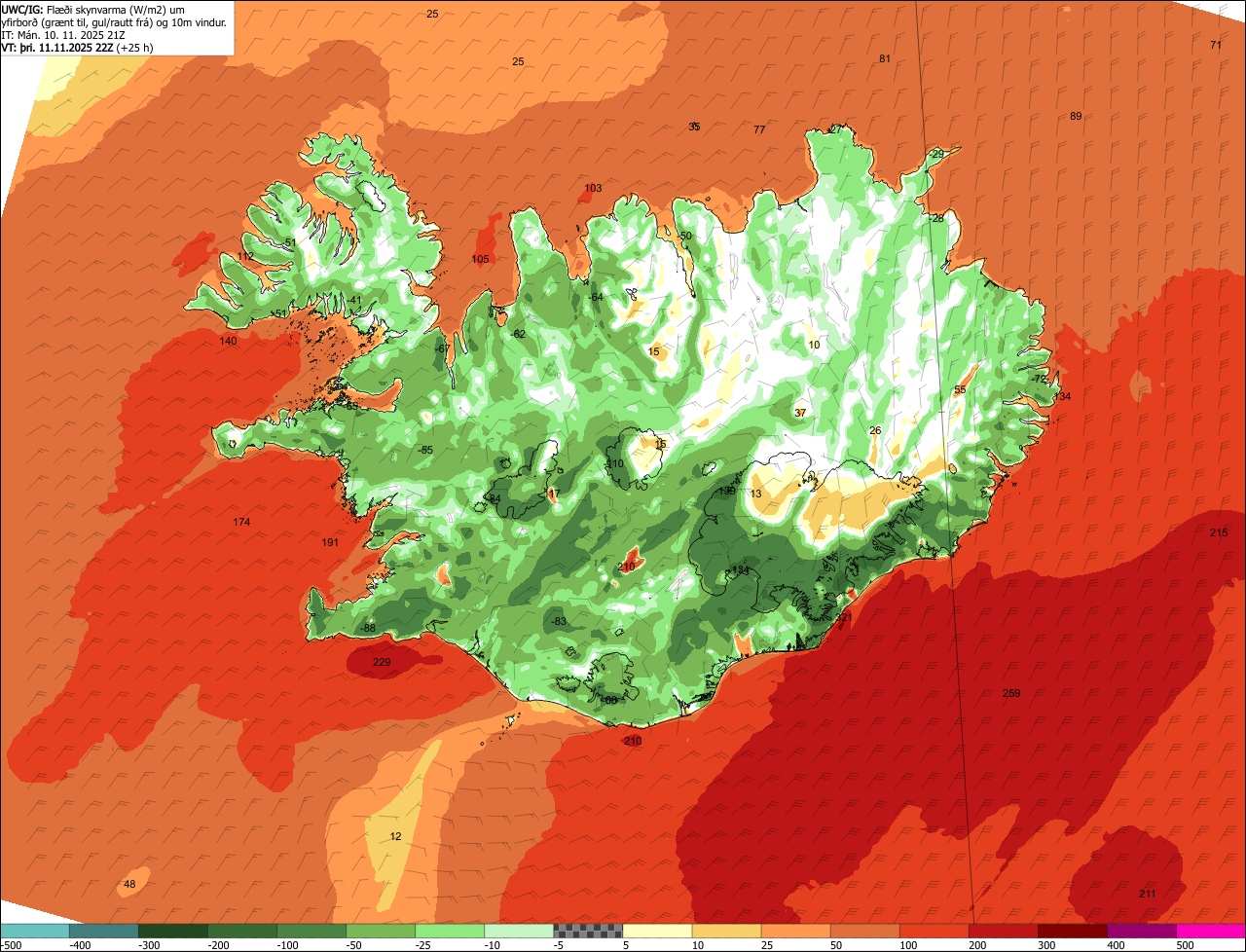Click the map value '55' in the Eastfjords
This screenshot has width=1246, height=952.
[960, 389]
